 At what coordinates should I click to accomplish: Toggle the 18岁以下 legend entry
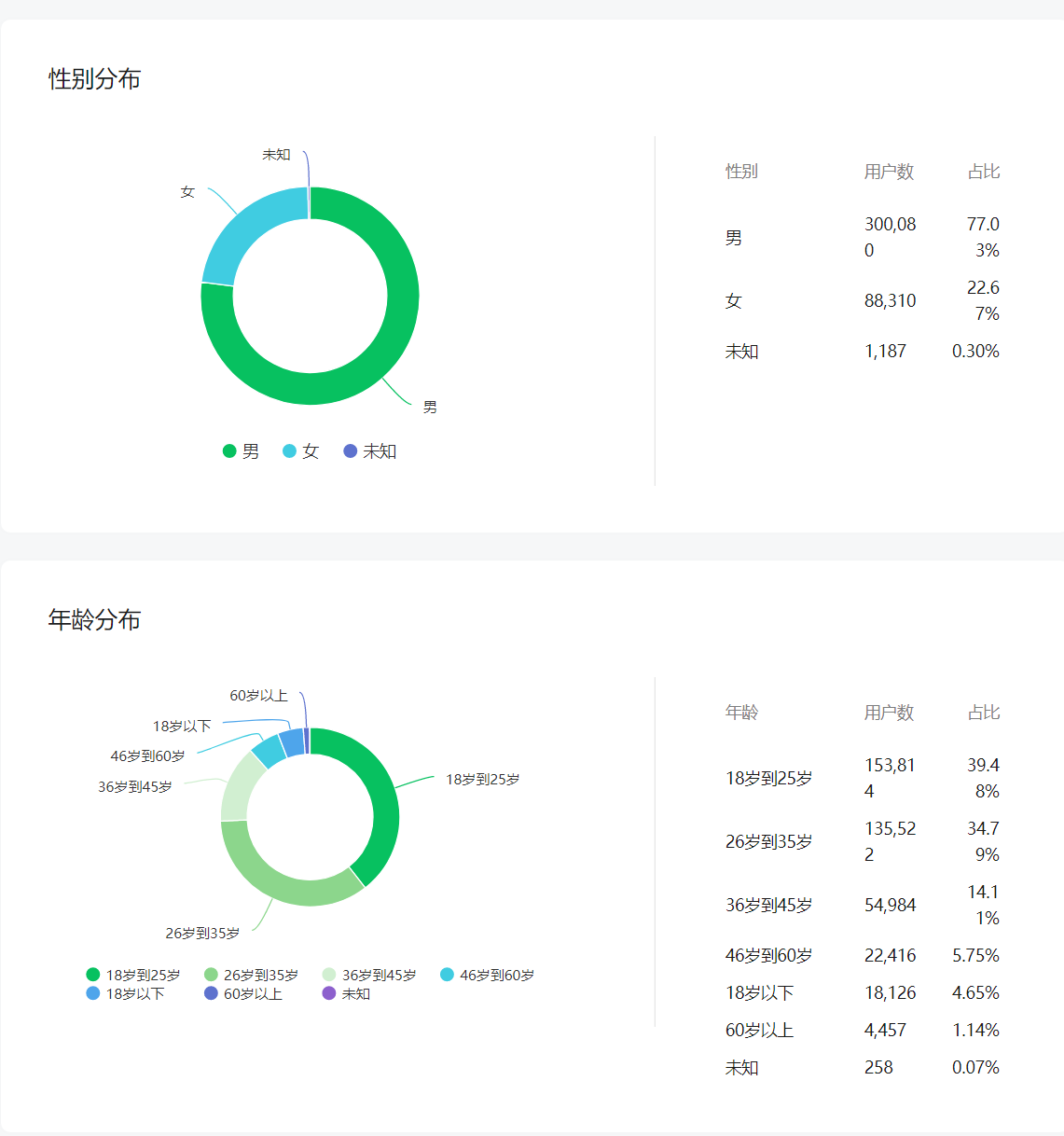click(x=126, y=993)
